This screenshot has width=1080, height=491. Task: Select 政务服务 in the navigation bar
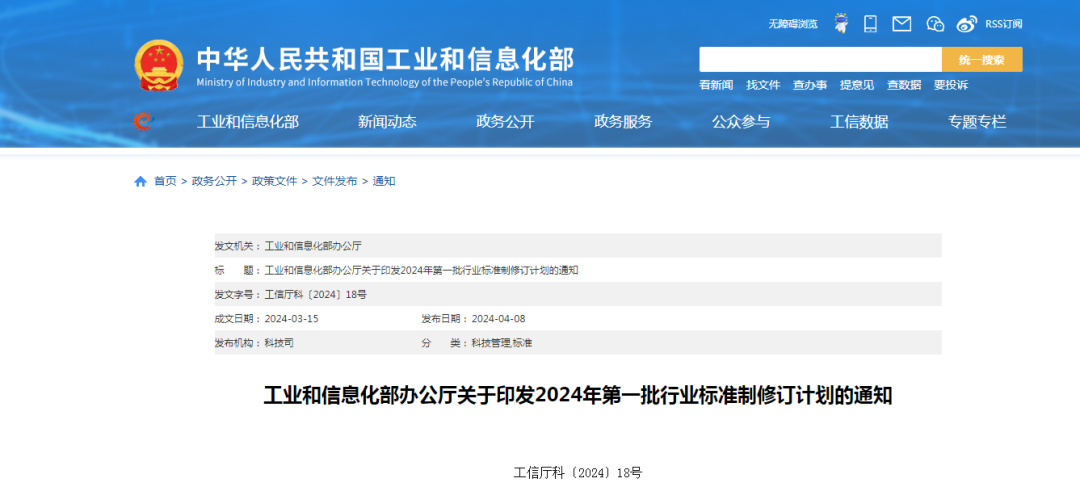623,122
